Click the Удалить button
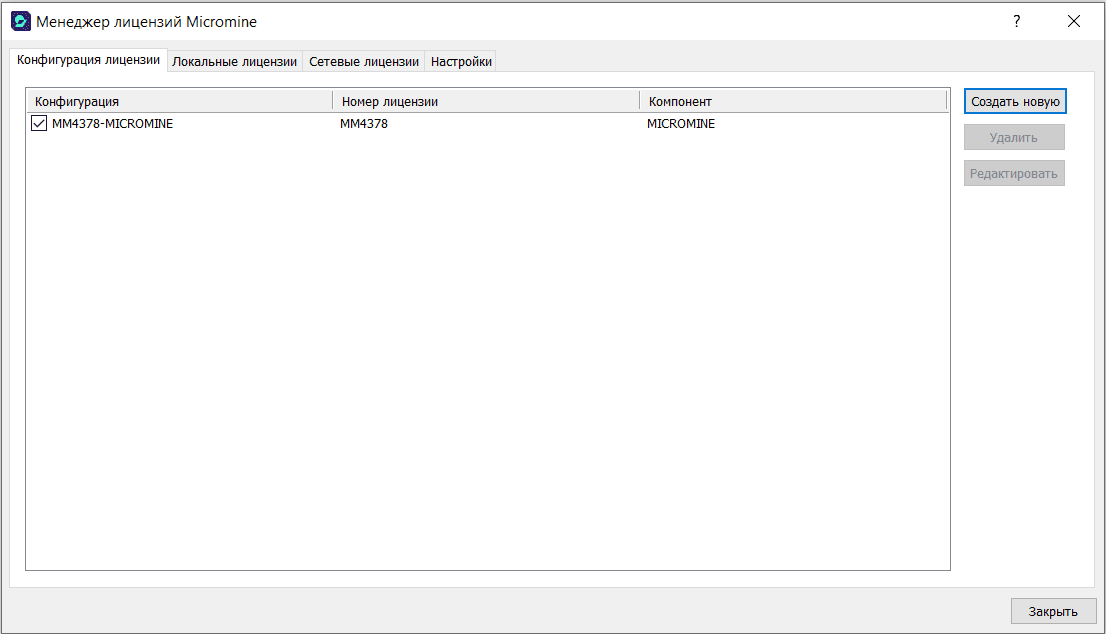Screen dimensions: 1106x634 pyautogui.click(x=1014, y=138)
